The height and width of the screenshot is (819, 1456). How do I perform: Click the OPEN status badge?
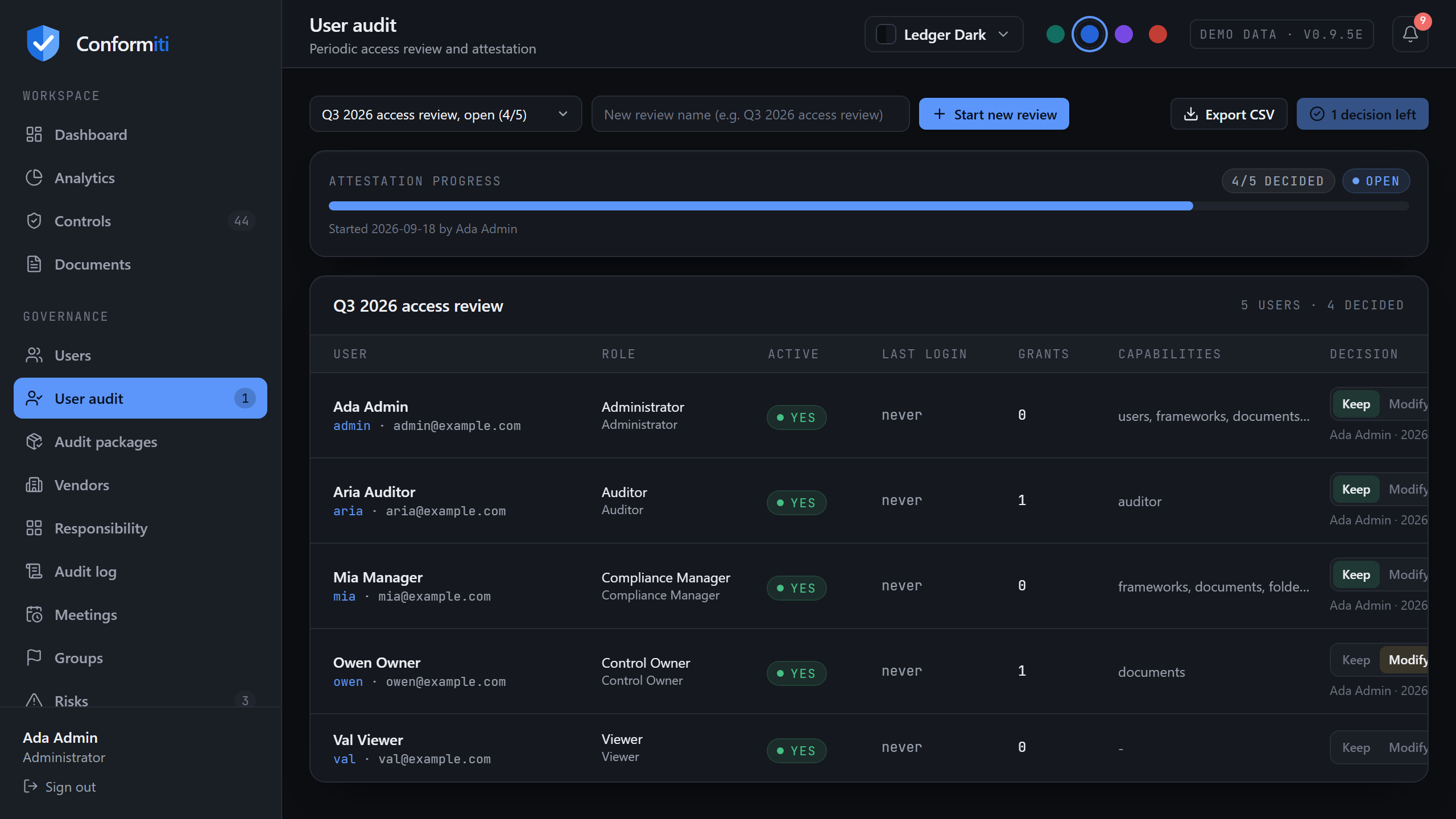(1376, 181)
